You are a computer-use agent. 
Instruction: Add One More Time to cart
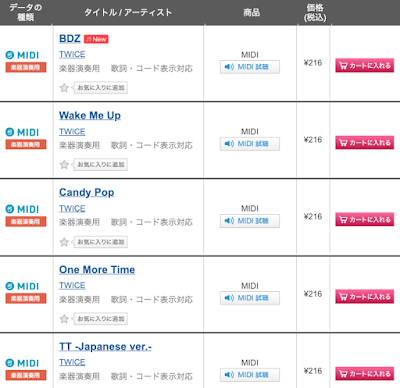coord(365,297)
